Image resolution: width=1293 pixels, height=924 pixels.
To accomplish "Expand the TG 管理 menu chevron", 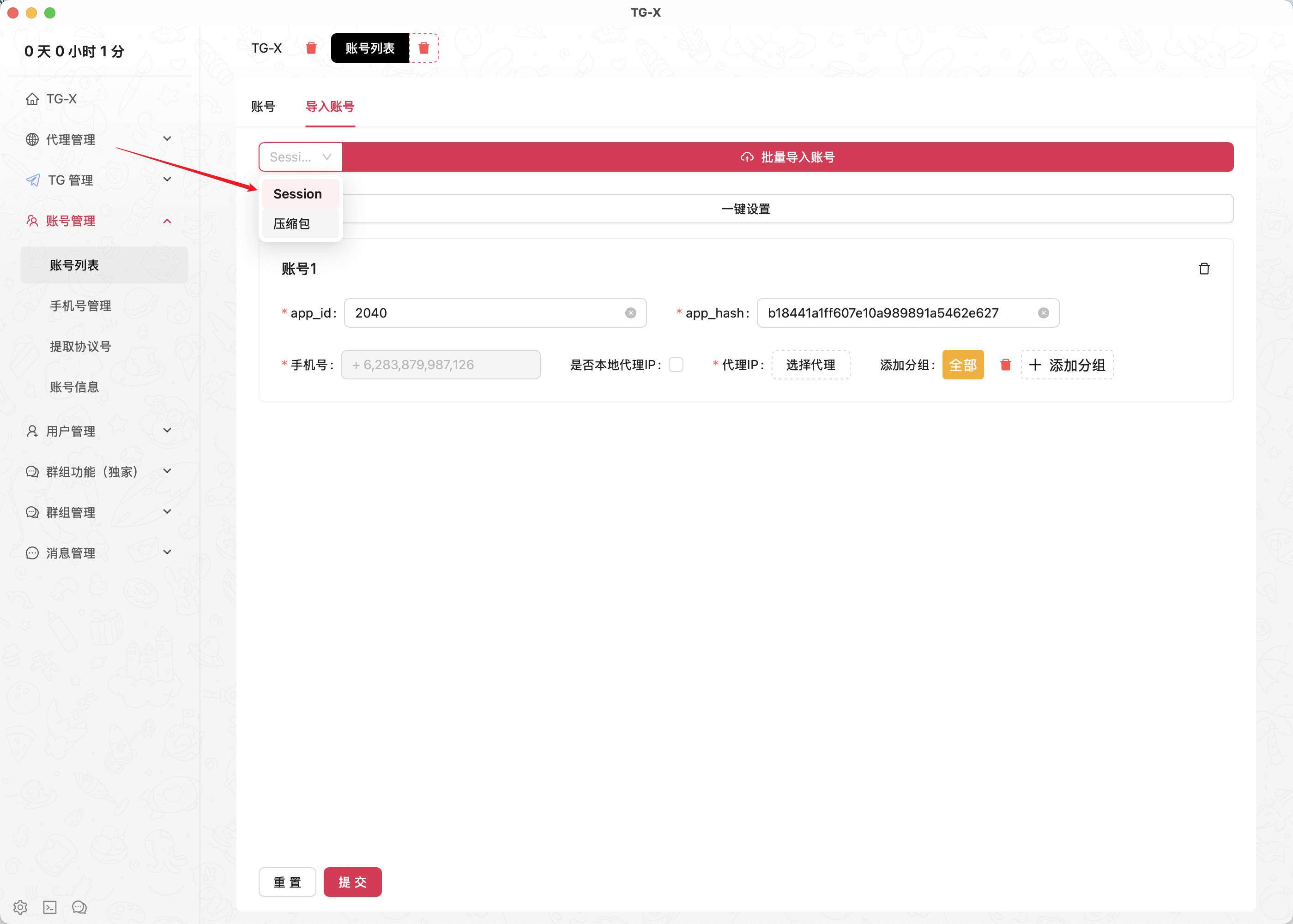I will point(167,179).
